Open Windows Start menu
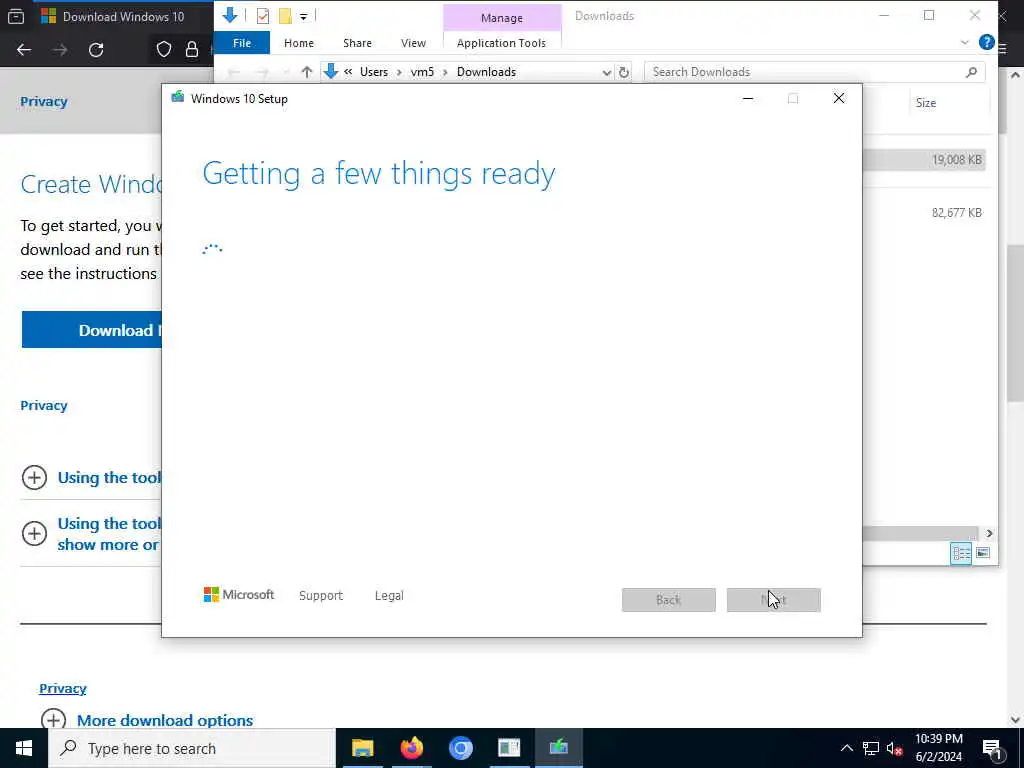Screen dimensions: 1024x768 [x=24, y=748]
